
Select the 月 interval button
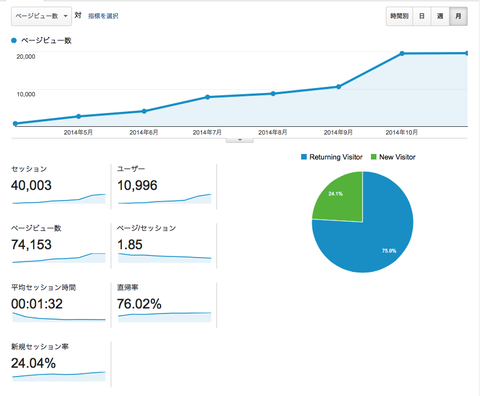pyautogui.click(x=458, y=16)
